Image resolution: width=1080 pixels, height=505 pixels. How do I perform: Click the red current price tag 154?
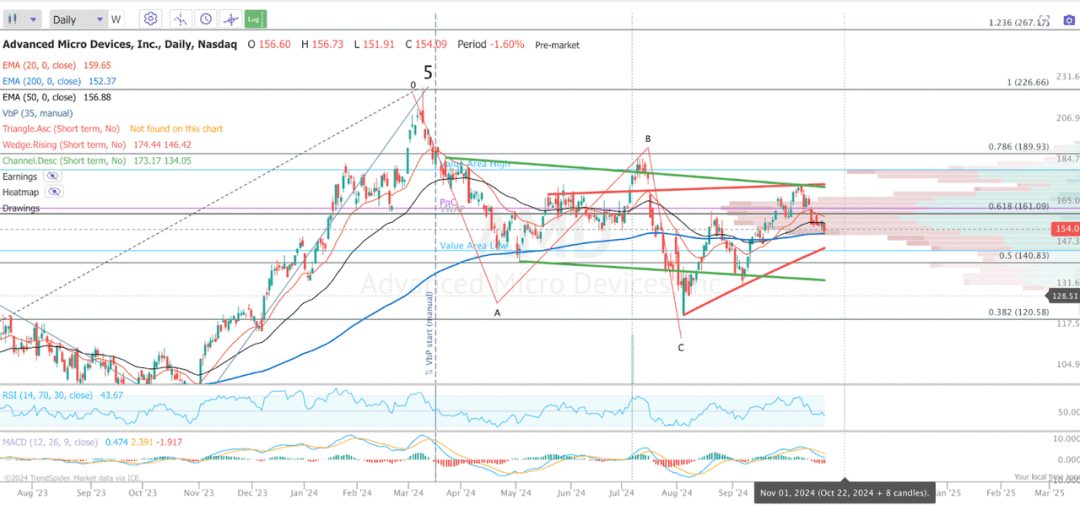coord(1065,229)
